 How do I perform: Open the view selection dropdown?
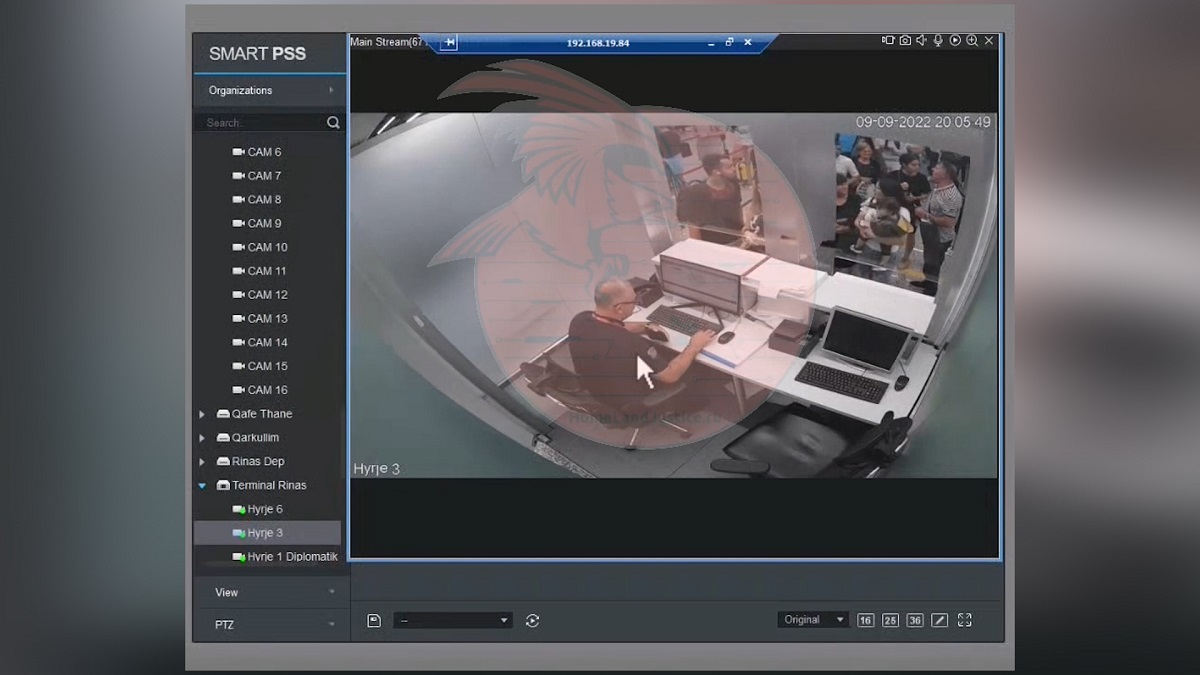453,621
